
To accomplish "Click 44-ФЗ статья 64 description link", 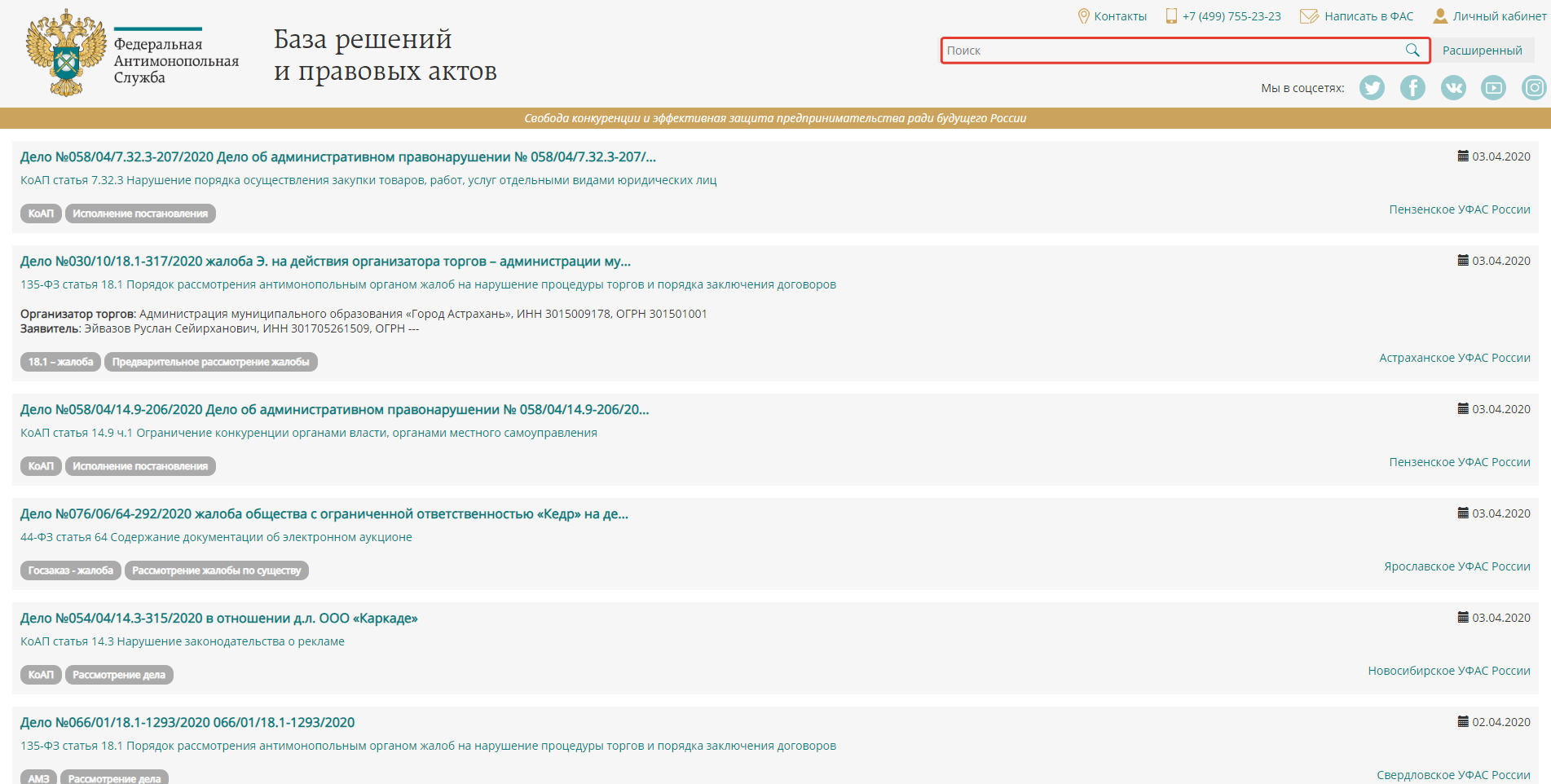I will [216, 537].
